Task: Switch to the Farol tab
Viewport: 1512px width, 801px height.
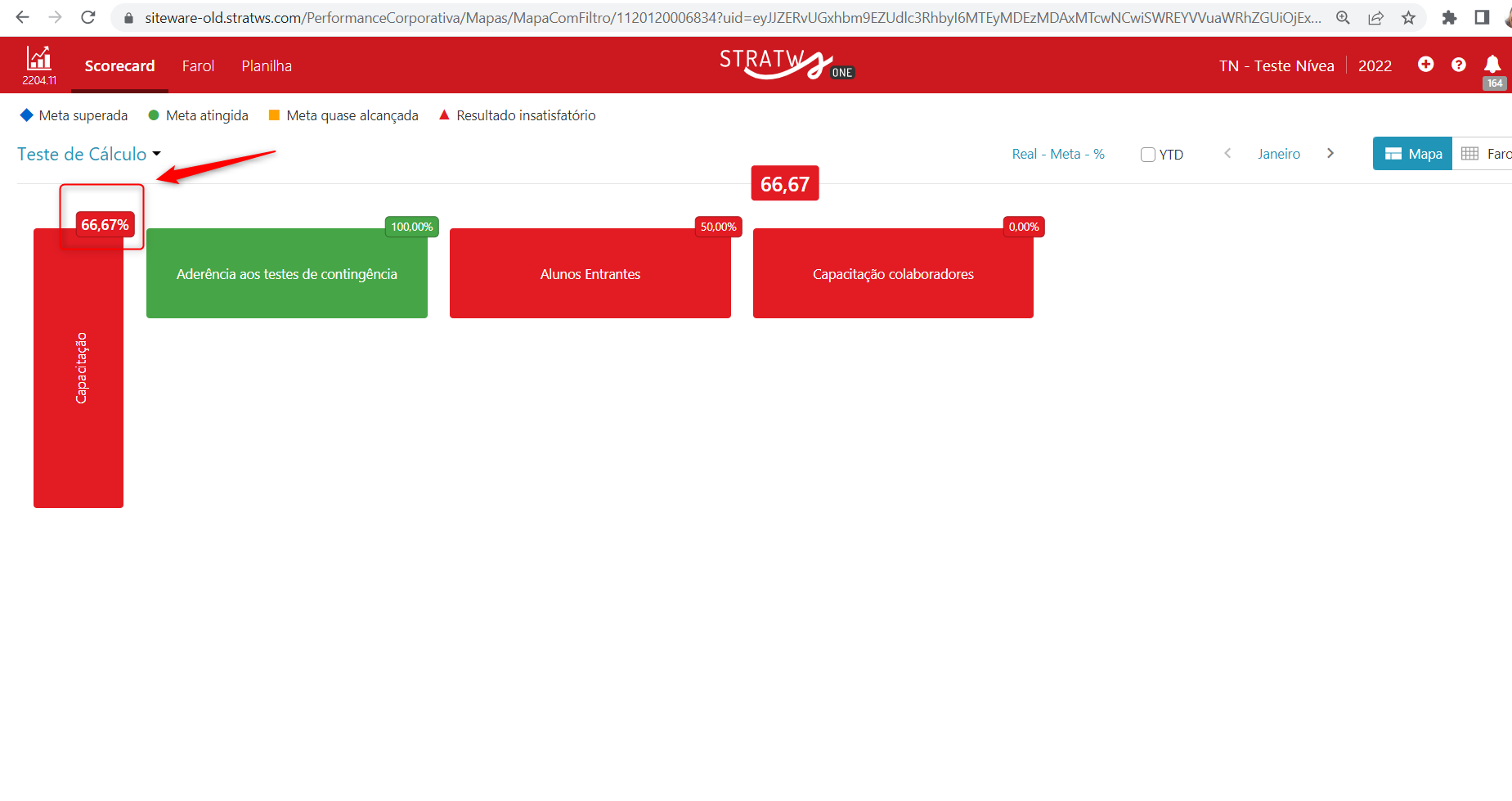Action: point(198,65)
